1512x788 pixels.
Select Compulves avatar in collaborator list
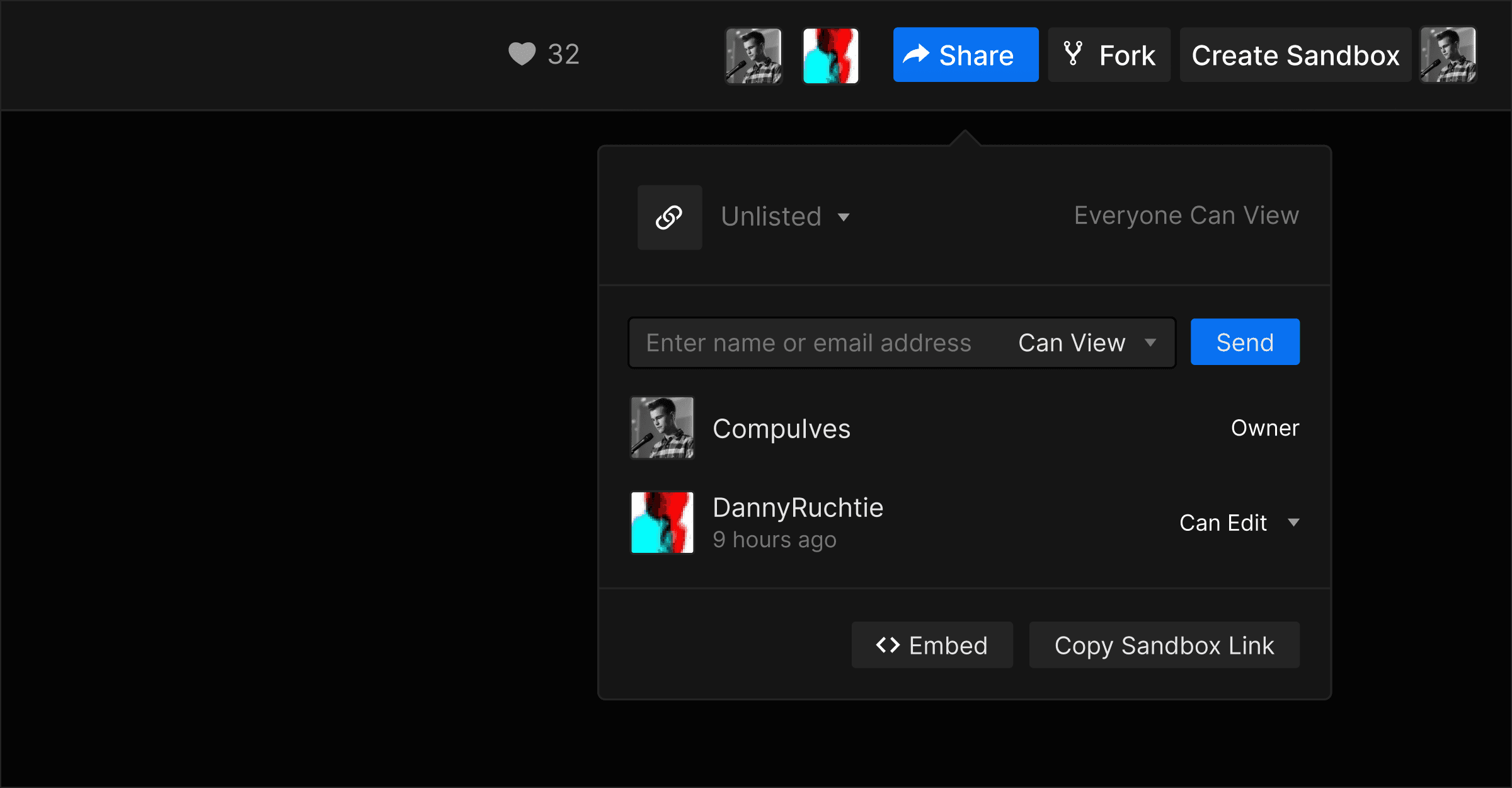coord(662,427)
